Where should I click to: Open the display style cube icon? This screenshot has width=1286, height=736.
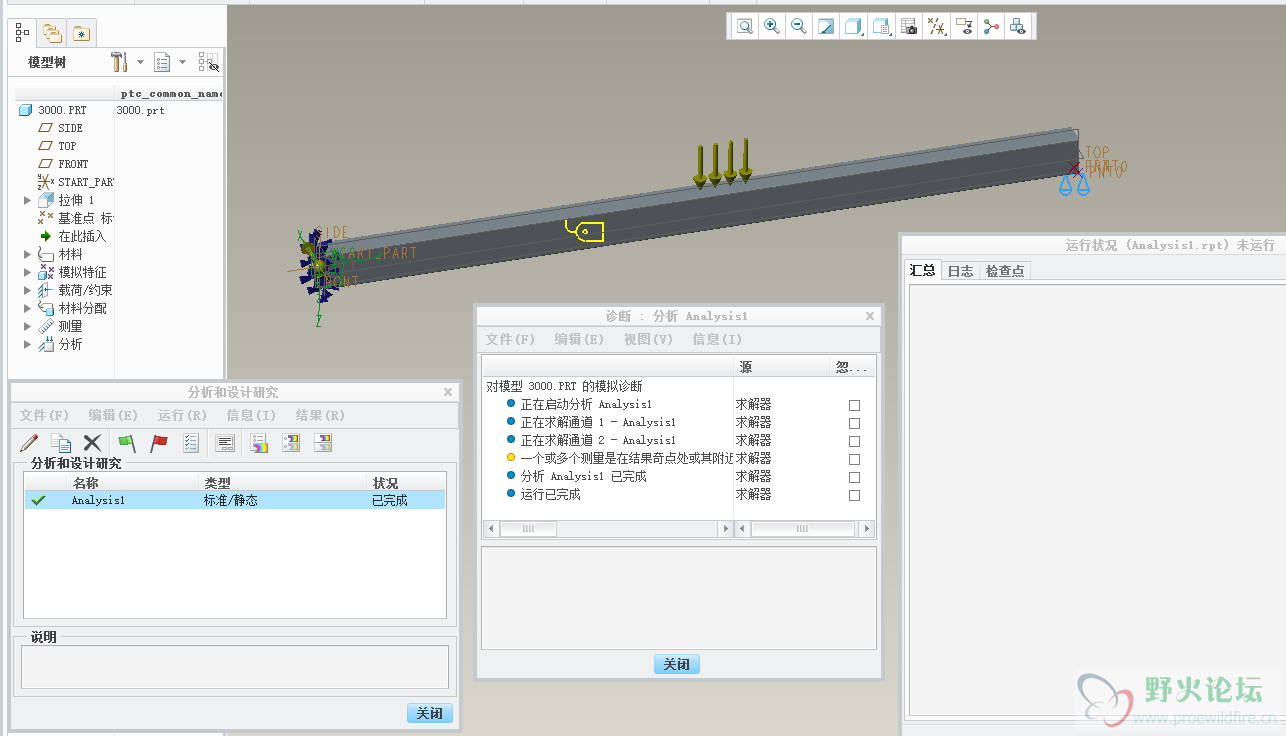click(x=853, y=27)
